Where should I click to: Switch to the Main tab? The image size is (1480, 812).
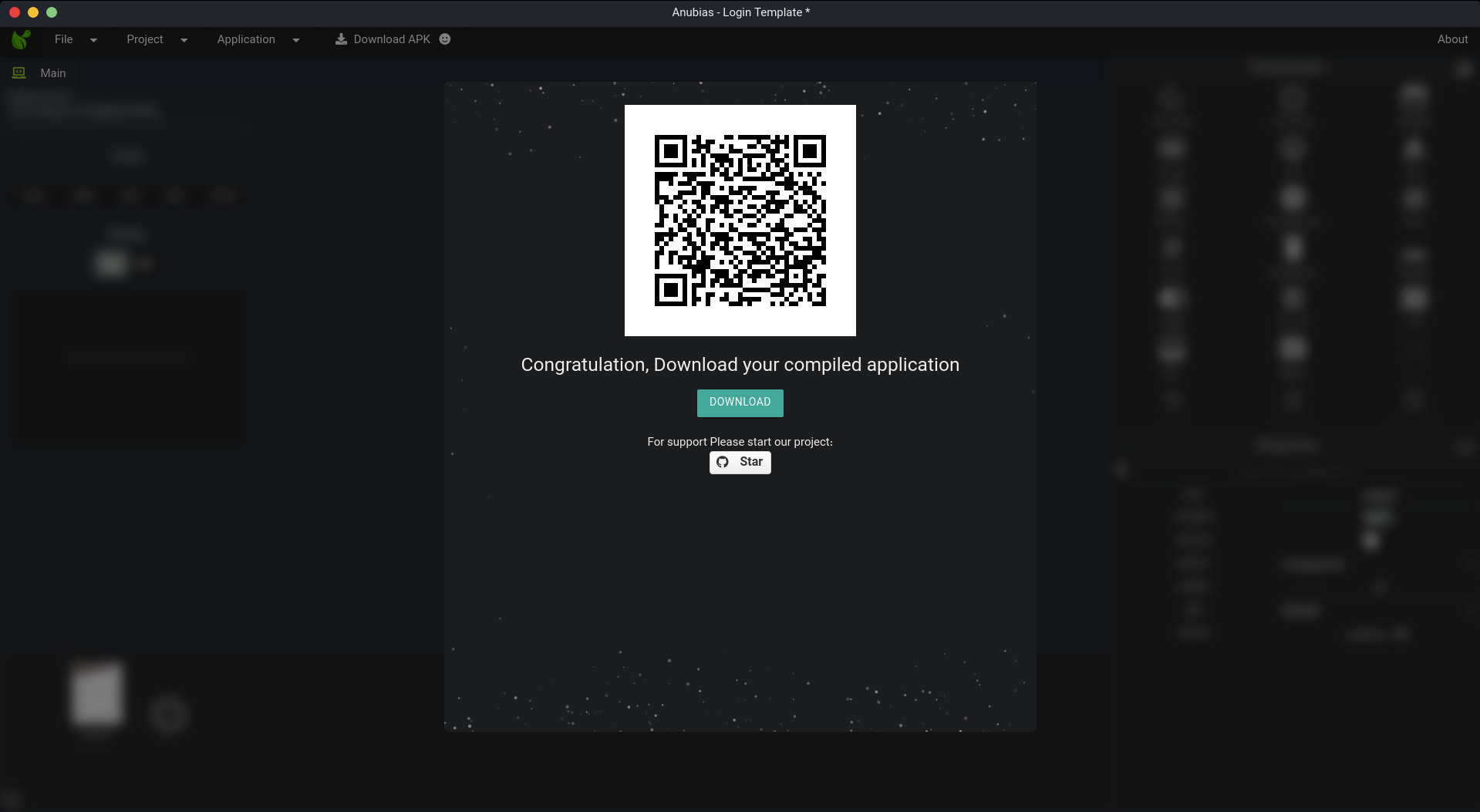[x=53, y=73]
